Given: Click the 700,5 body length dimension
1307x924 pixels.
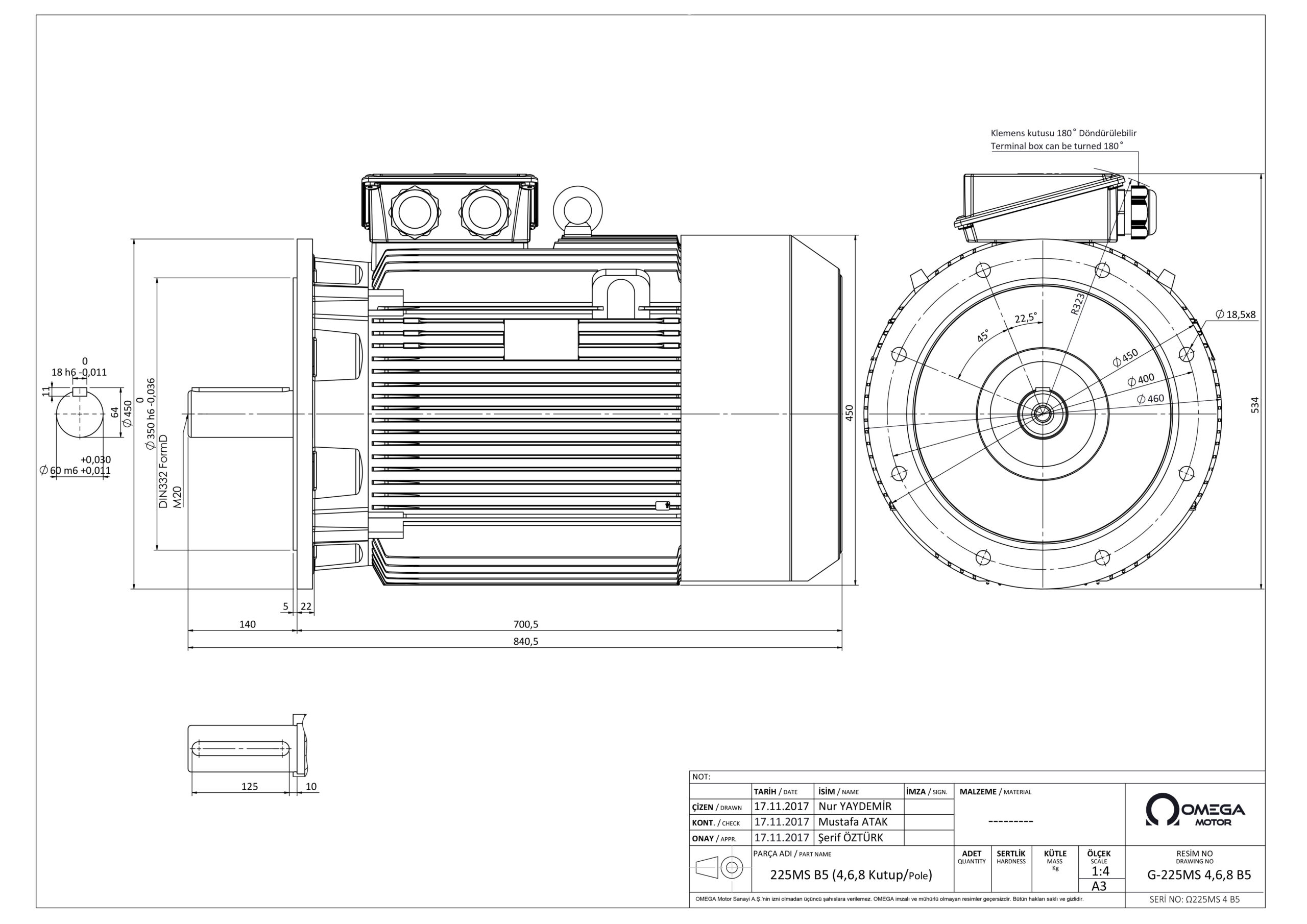Looking at the screenshot, I should tap(525, 624).
